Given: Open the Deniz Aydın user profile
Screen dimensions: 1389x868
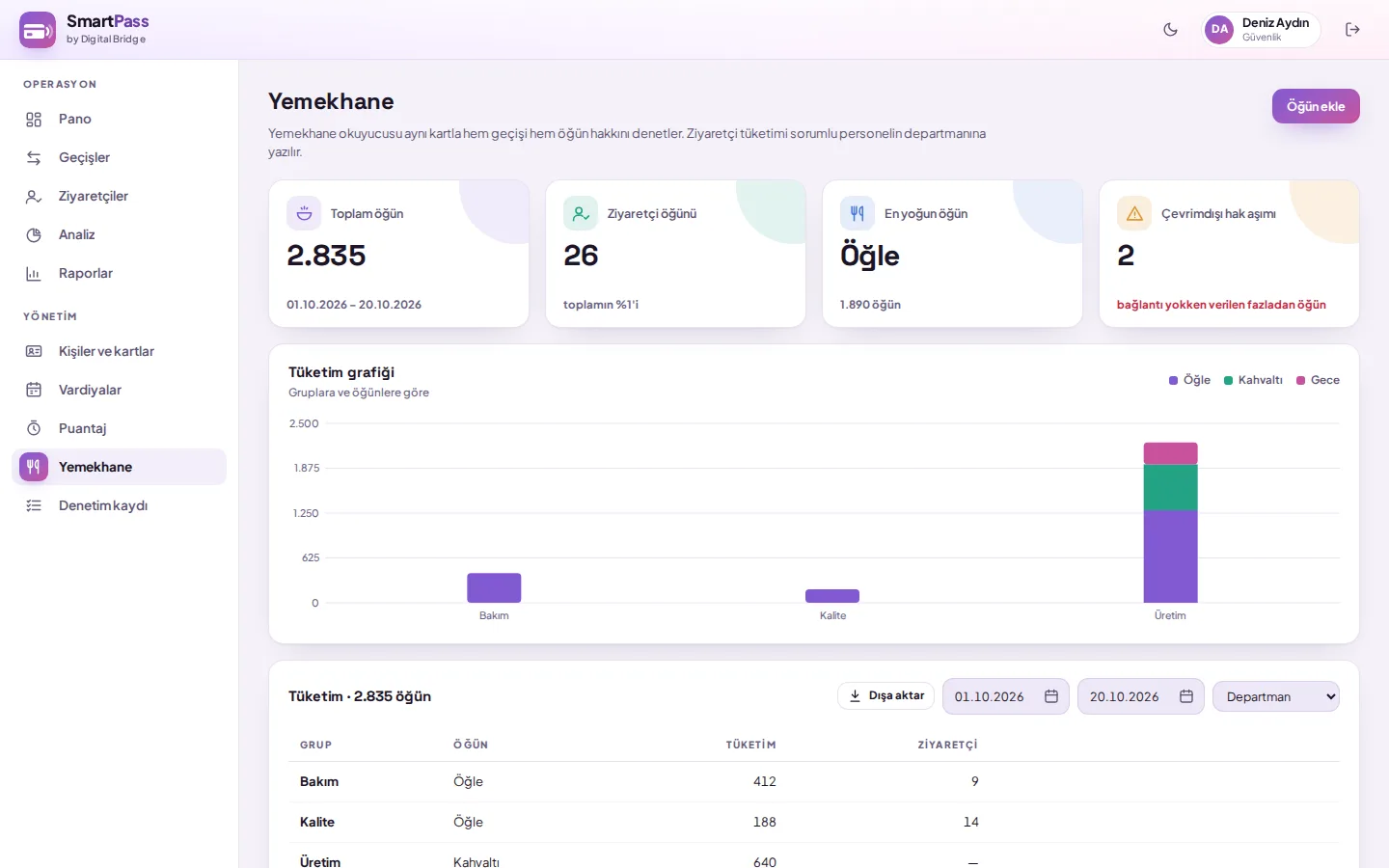Looking at the screenshot, I should pyautogui.click(x=1261, y=30).
